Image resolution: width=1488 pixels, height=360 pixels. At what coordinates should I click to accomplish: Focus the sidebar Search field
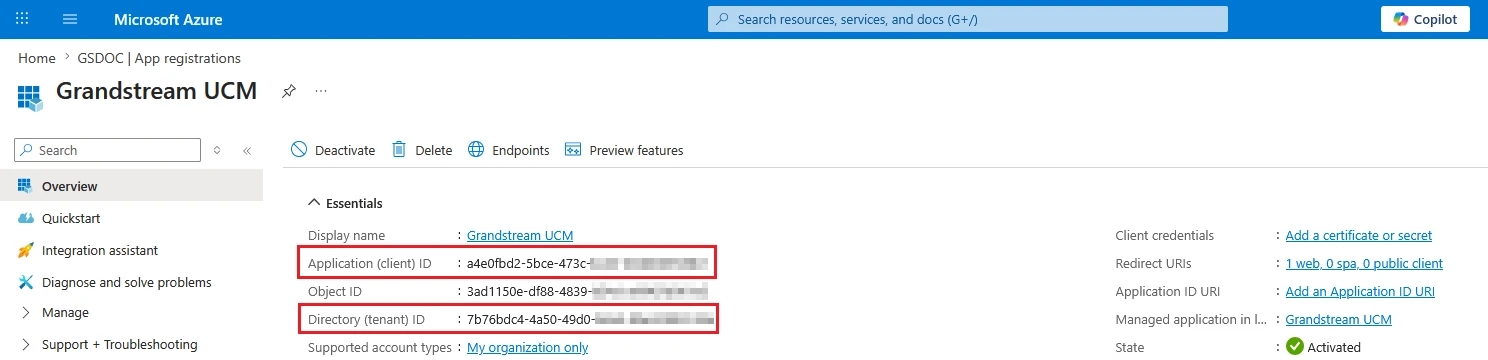click(x=108, y=150)
